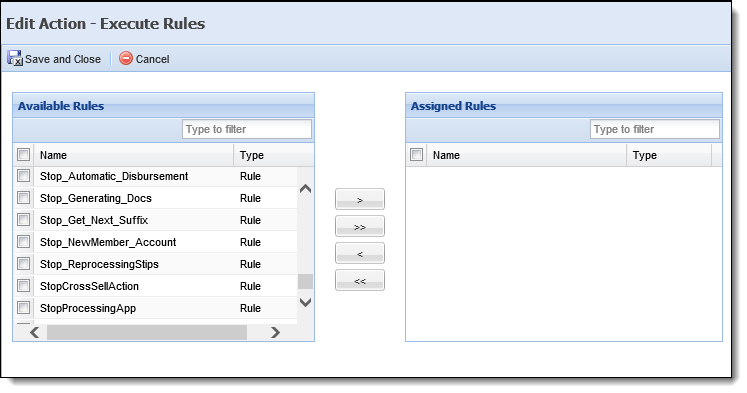Viewport: 747px width, 393px height.
Task: Remove all assigned rules with << button
Action: click(x=360, y=281)
